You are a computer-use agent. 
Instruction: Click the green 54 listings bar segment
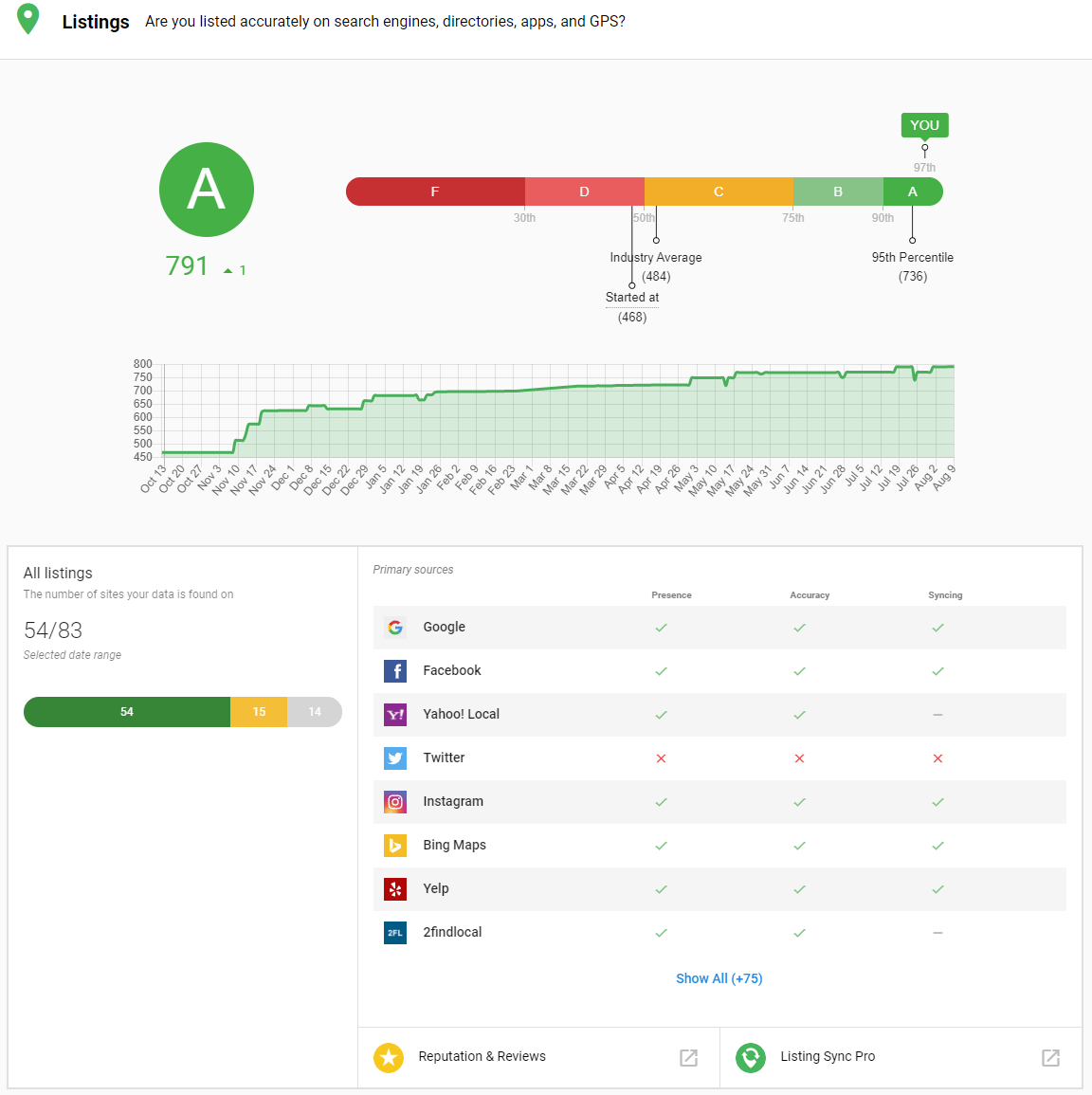click(x=127, y=712)
